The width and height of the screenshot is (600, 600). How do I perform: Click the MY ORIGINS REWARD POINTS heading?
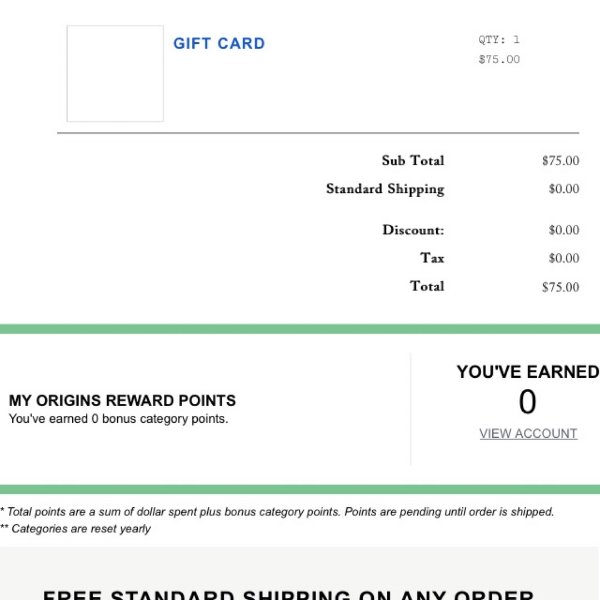point(122,401)
